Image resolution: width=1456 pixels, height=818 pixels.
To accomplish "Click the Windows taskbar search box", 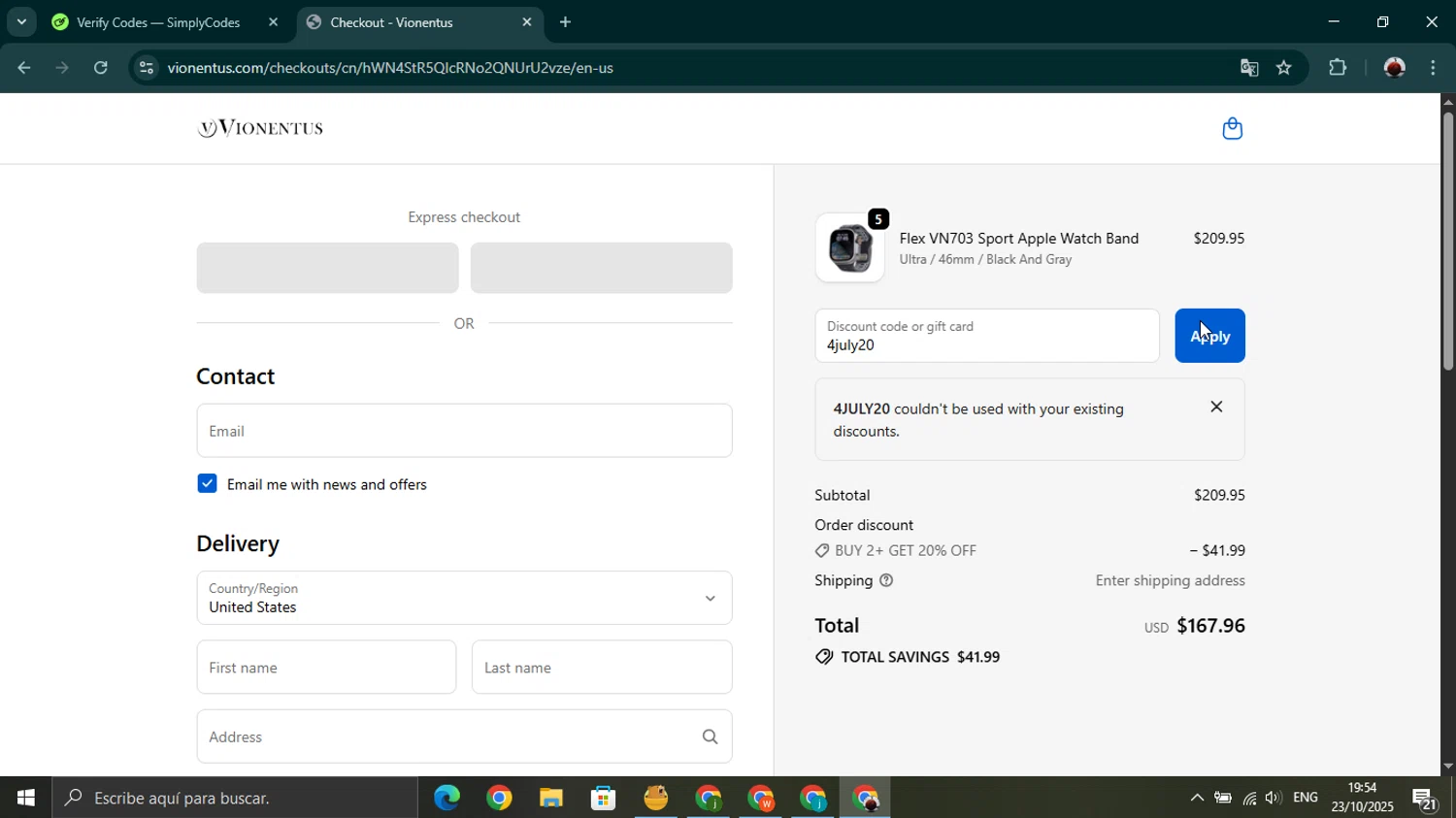I will [235, 798].
